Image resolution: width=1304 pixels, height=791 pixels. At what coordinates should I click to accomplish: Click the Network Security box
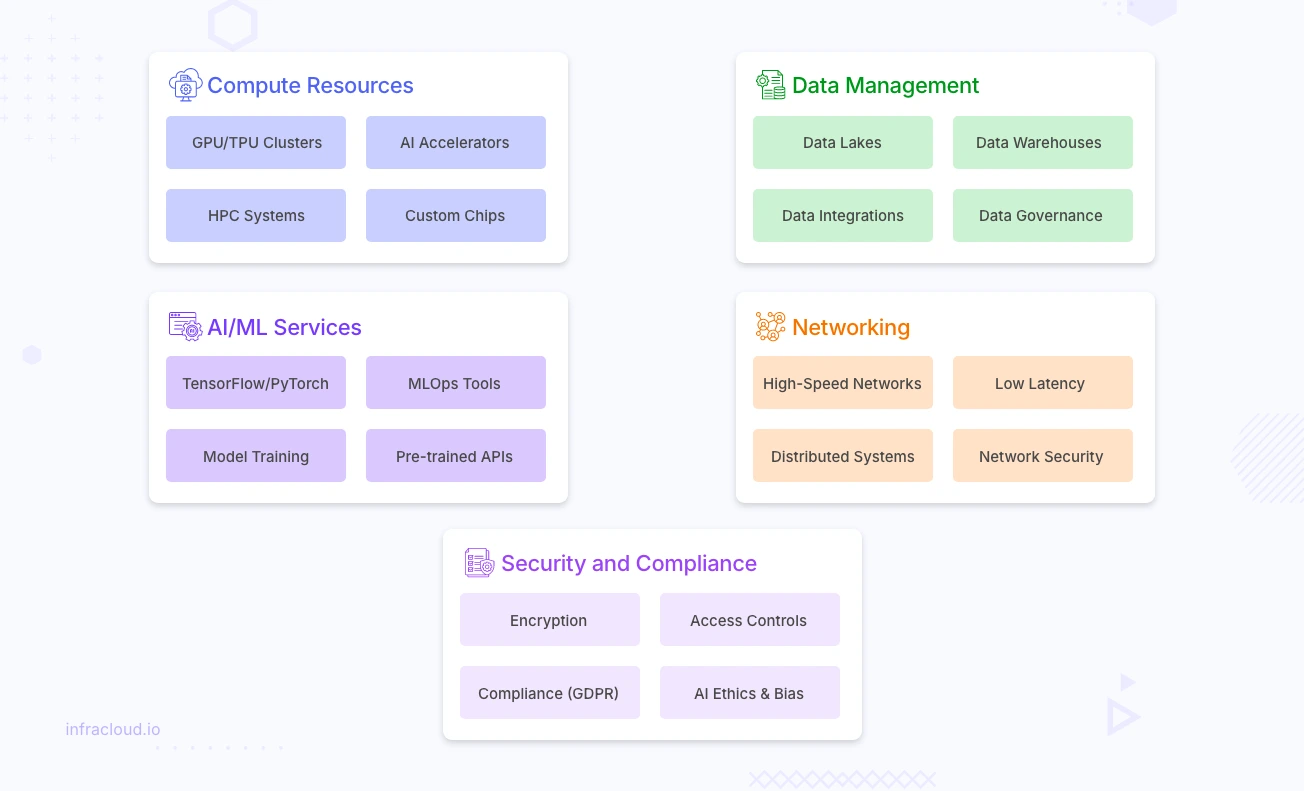[x=1043, y=456]
